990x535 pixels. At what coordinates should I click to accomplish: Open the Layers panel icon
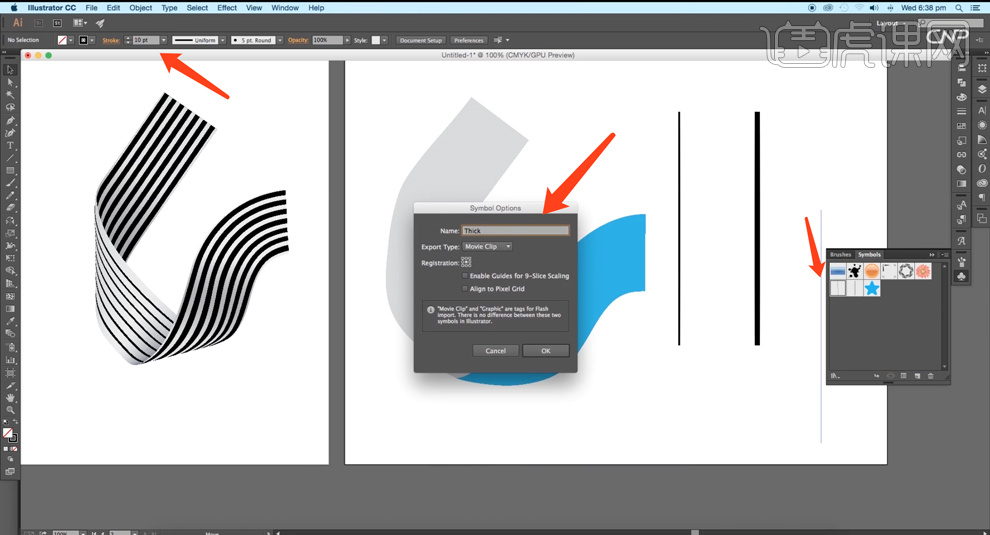pyautogui.click(x=982, y=89)
